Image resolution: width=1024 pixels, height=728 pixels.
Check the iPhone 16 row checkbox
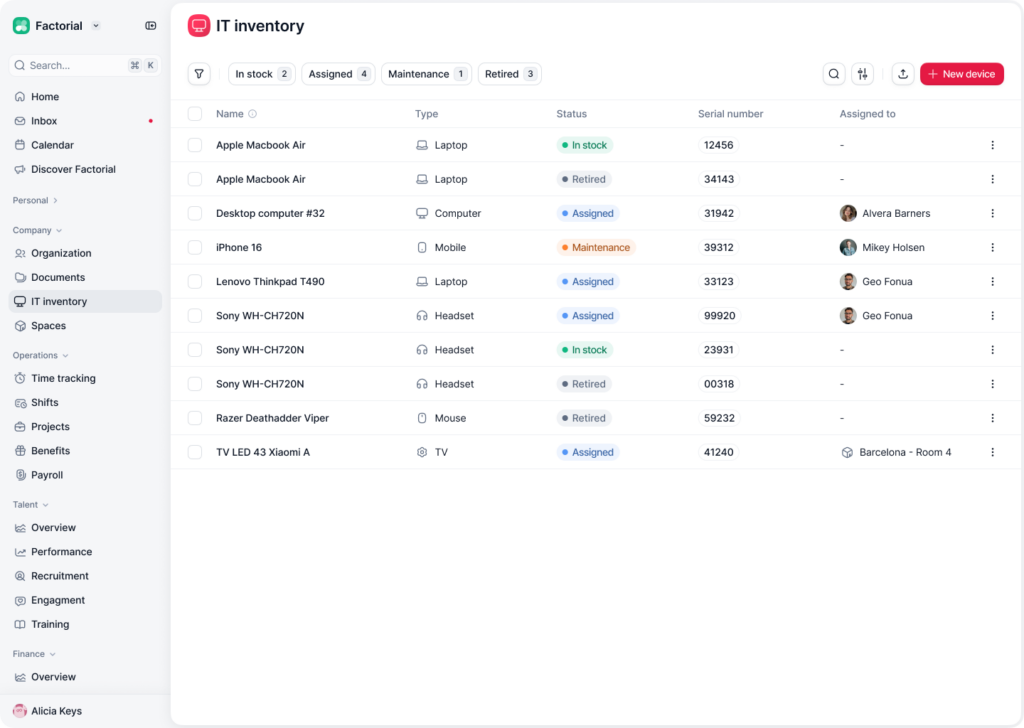tap(195, 247)
